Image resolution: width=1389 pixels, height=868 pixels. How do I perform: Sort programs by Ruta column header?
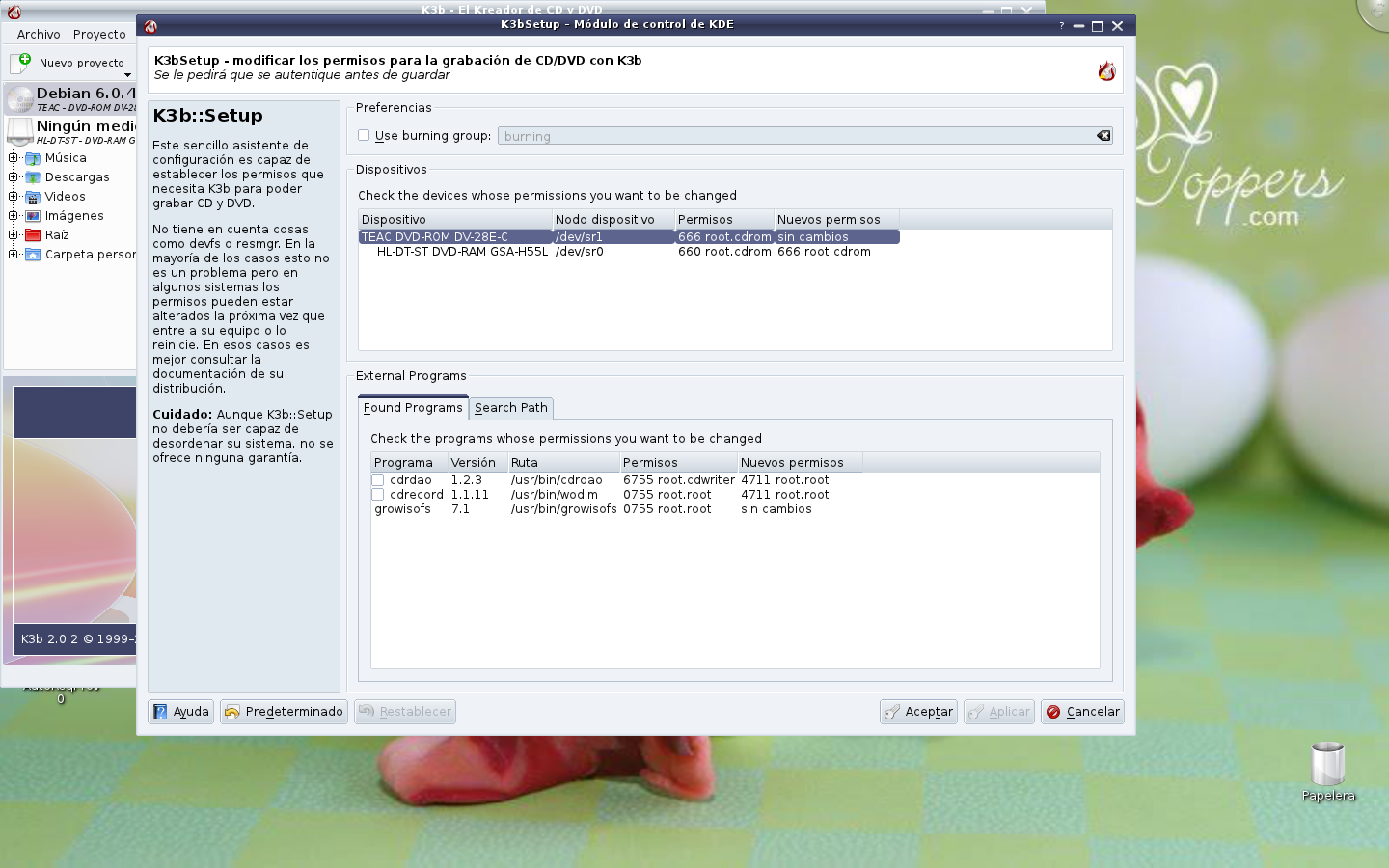(564, 463)
